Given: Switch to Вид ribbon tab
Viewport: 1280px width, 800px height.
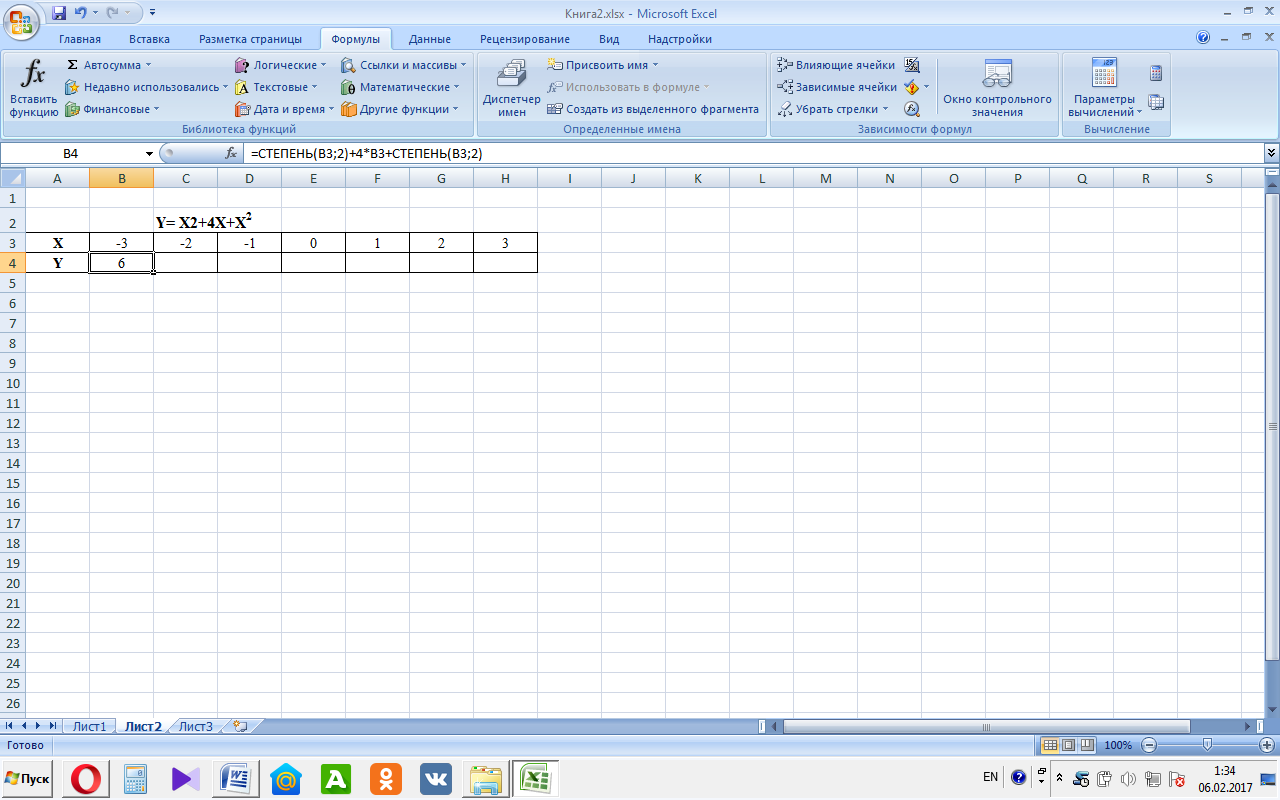Looking at the screenshot, I should (x=609, y=39).
